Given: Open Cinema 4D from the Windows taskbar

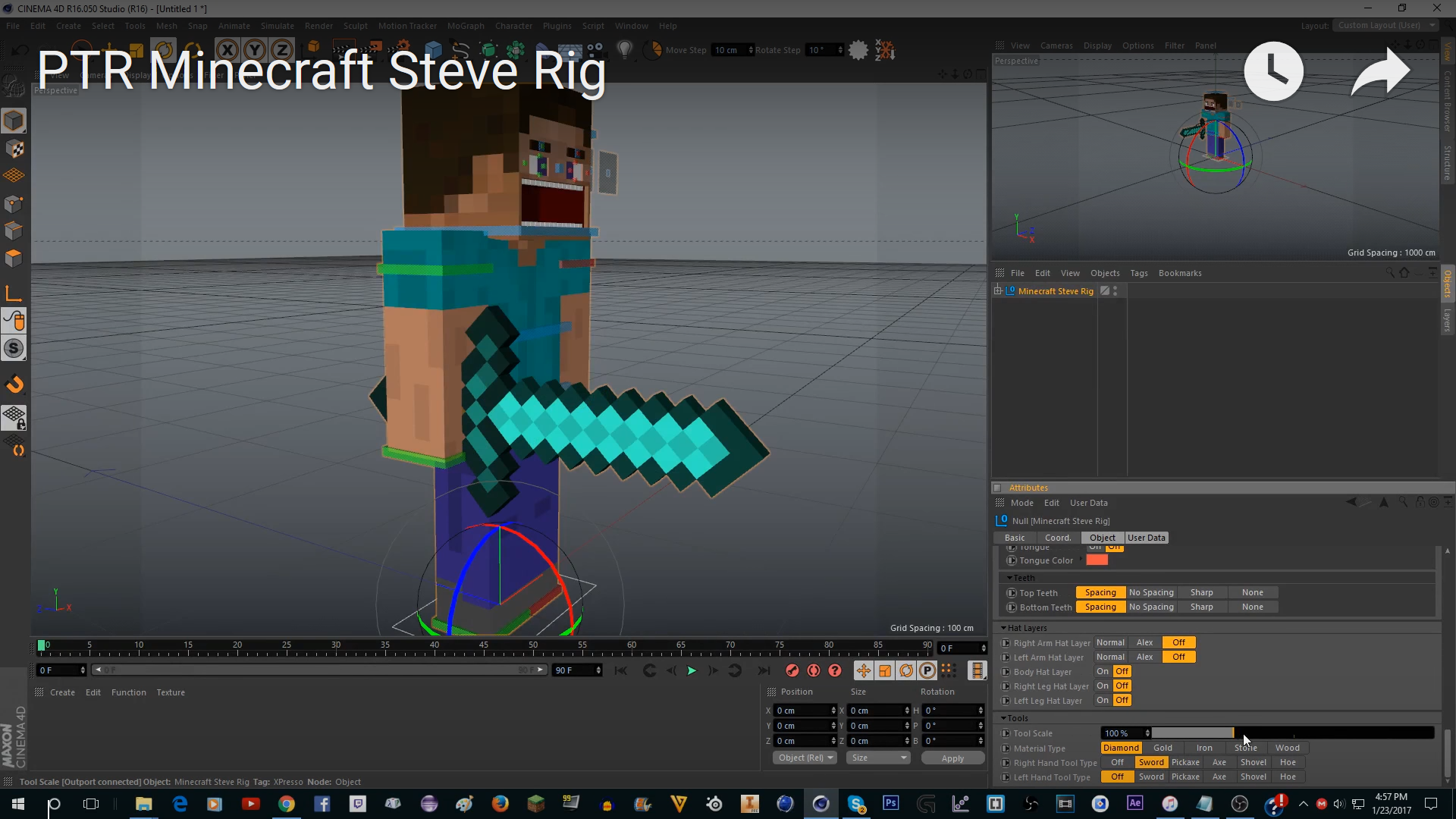Looking at the screenshot, I should click(821, 804).
